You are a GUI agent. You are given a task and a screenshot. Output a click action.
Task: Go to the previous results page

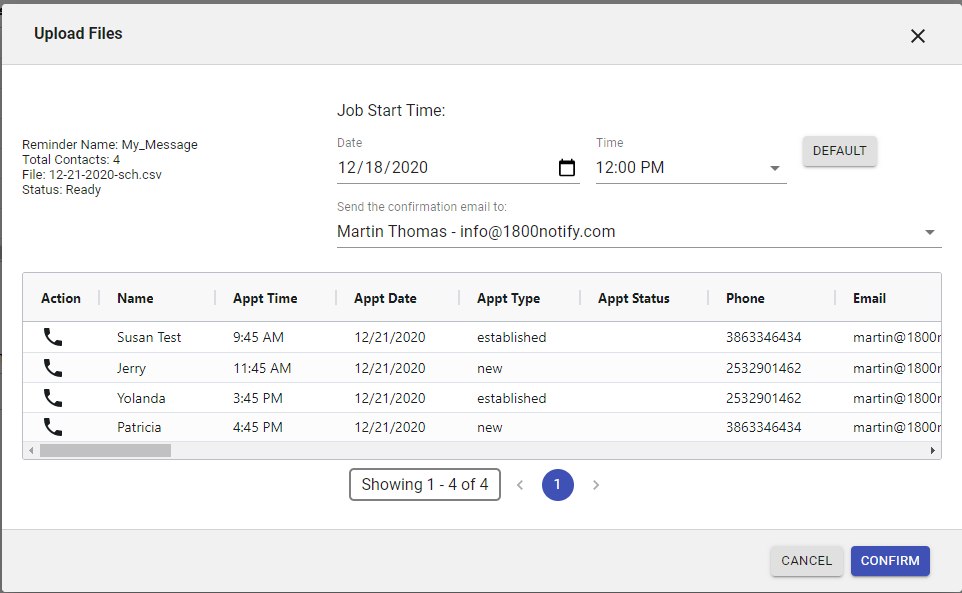coord(520,485)
